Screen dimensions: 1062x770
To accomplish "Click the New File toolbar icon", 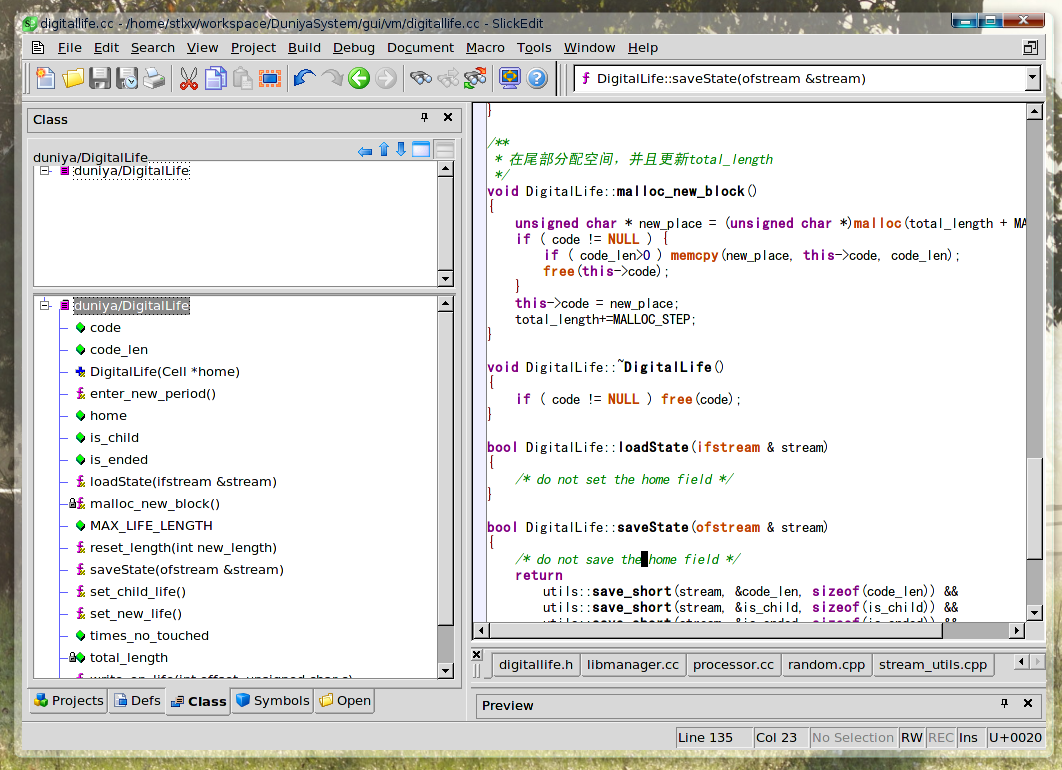I will [x=45, y=79].
